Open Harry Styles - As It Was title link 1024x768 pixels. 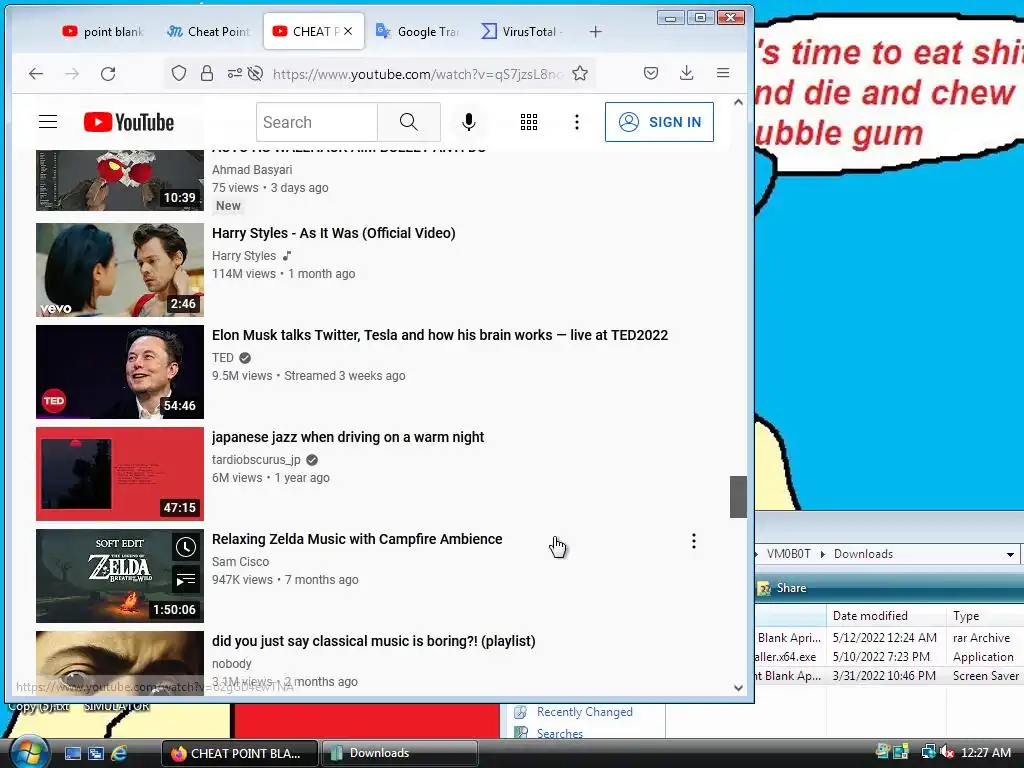[x=334, y=233]
